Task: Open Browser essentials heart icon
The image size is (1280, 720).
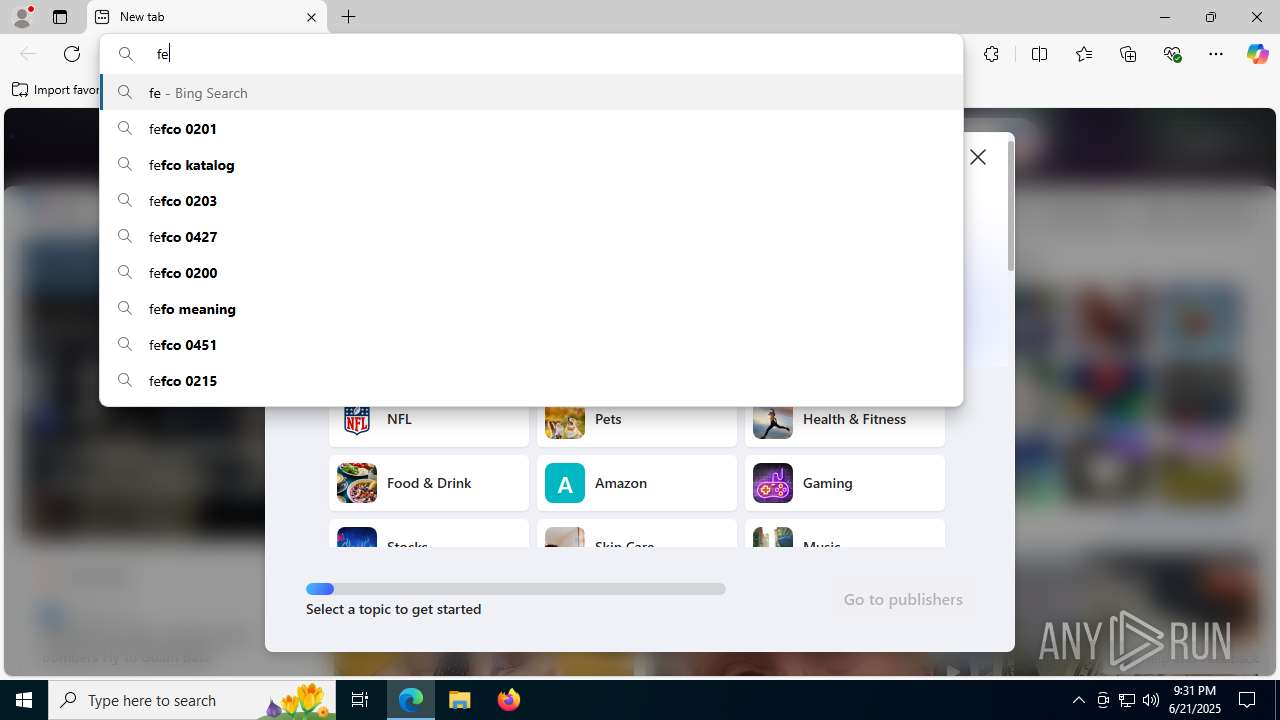Action: click(1172, 54)
